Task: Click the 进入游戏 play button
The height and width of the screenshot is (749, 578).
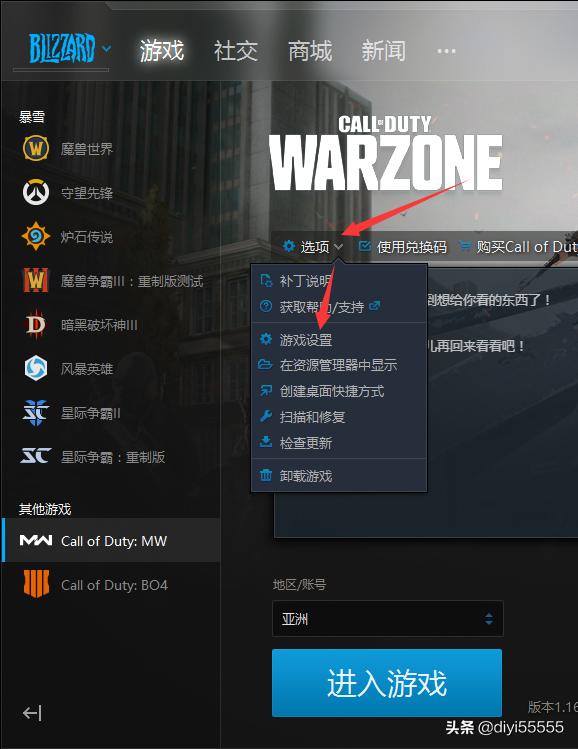Action: [387, 683]
